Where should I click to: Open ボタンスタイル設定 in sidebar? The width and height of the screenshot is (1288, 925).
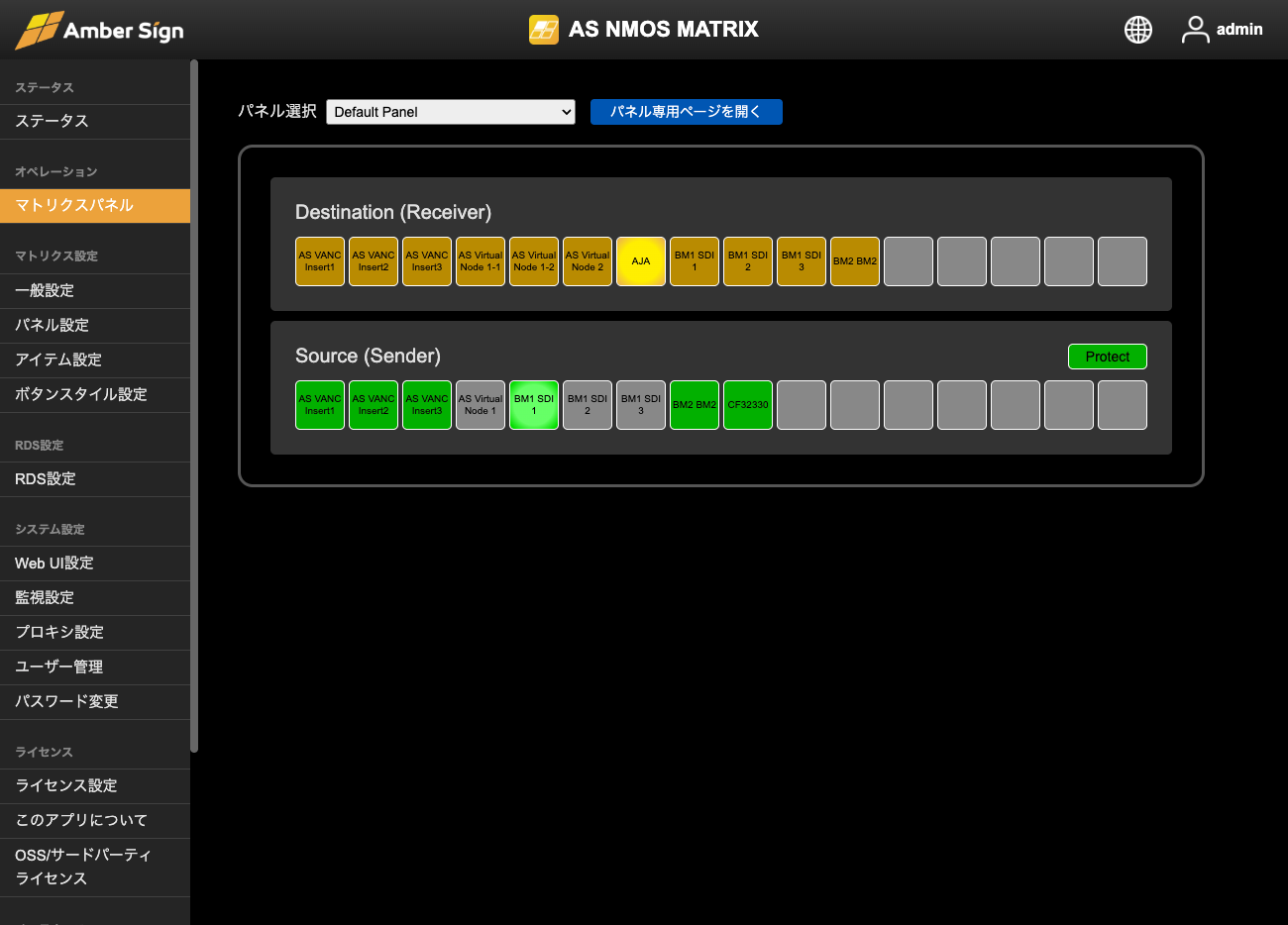coord(95,394)
